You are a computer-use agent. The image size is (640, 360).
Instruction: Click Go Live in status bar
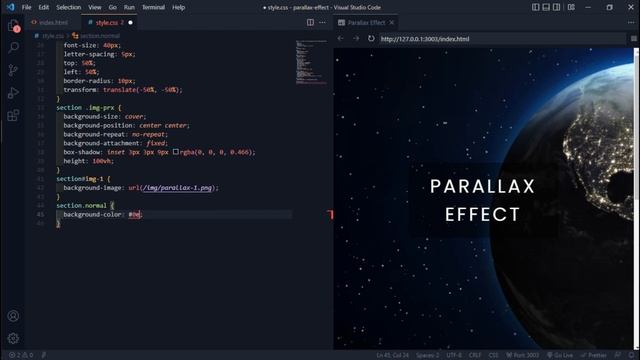[x=560, y=355]
